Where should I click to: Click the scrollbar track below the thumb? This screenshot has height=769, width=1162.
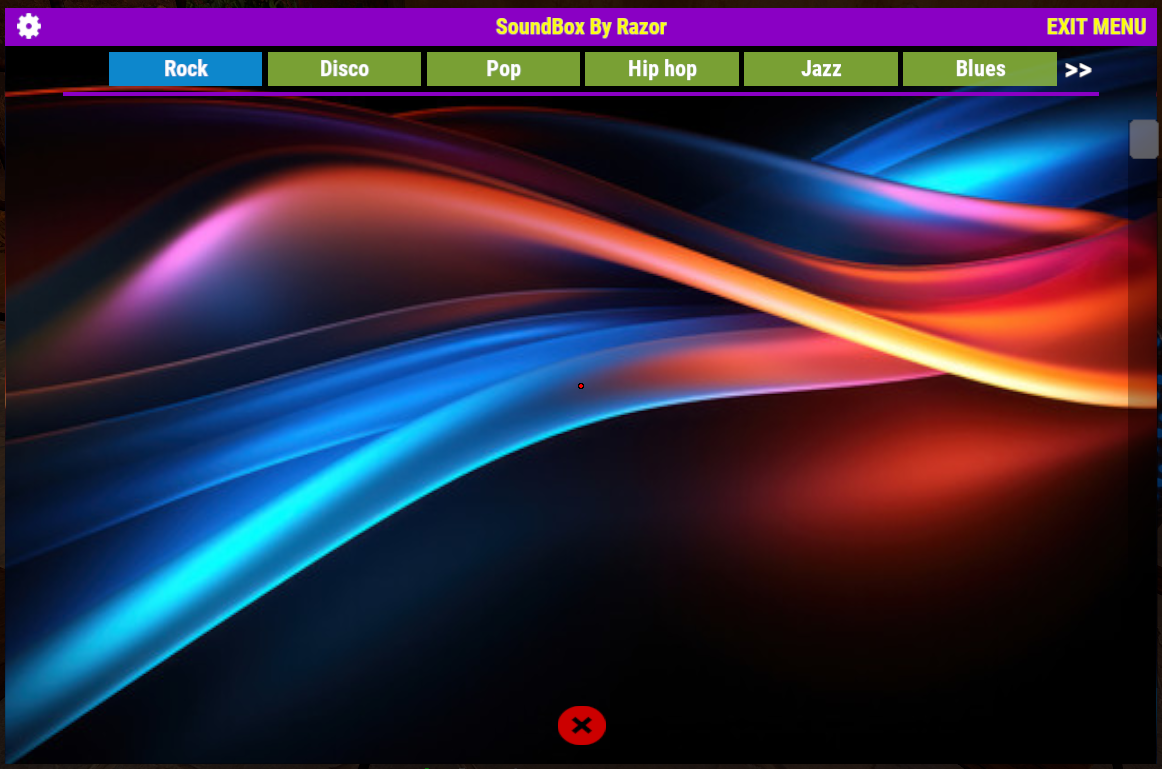(1143, 450)
